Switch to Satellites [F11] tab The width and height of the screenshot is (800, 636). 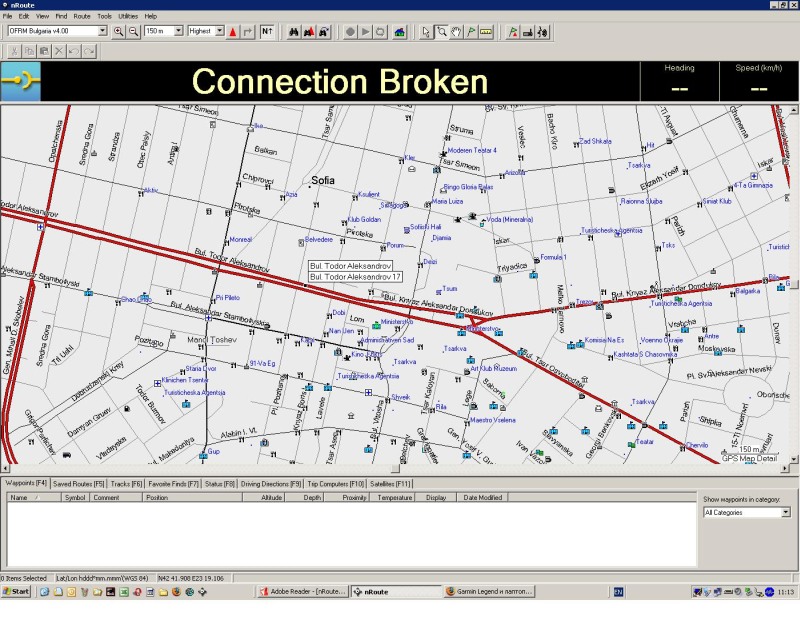click(390, 484)
